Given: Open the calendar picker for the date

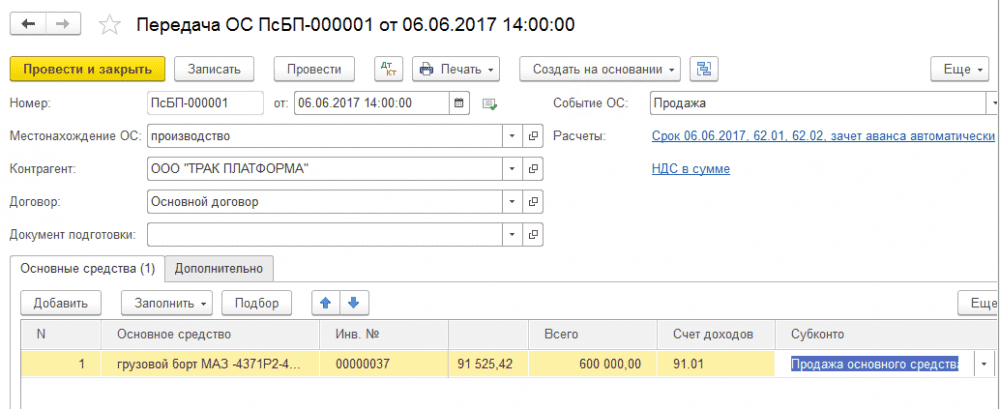Looking at the screenshot, I should tap(459, 102).
